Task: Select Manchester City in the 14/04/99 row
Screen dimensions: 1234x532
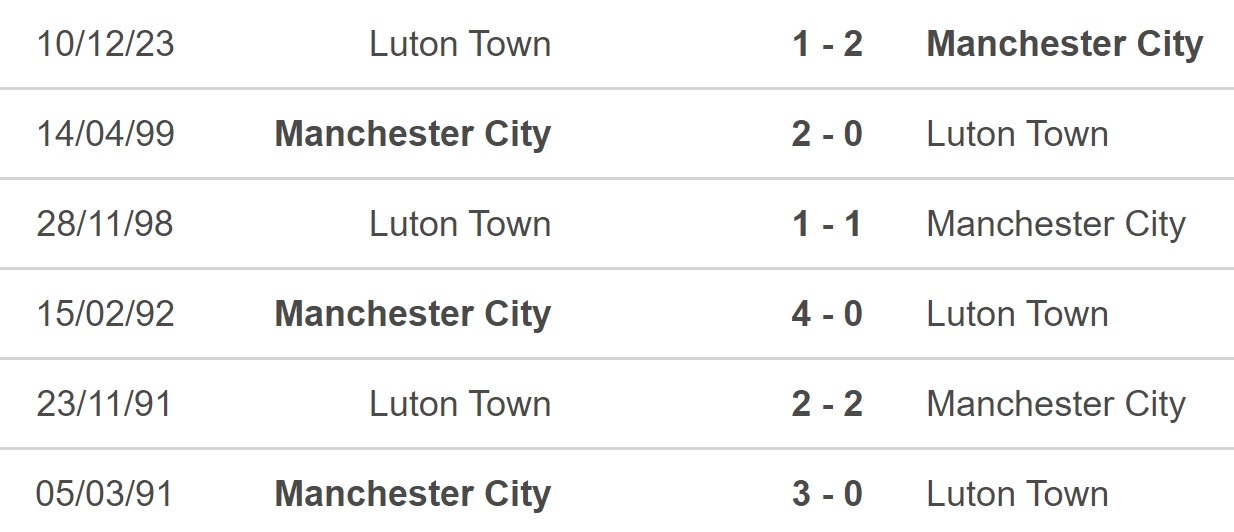Action: (413, 135)
